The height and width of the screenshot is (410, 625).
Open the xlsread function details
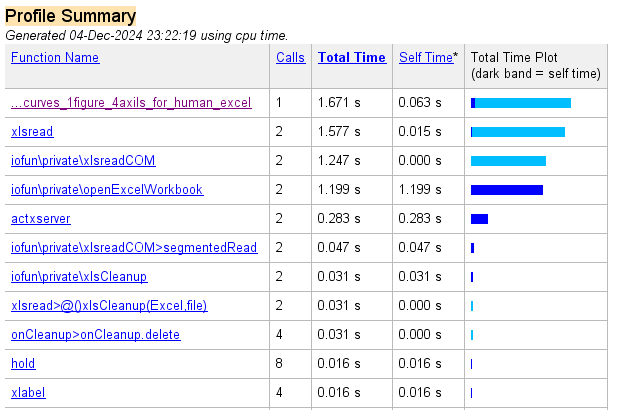coord(32,131)
